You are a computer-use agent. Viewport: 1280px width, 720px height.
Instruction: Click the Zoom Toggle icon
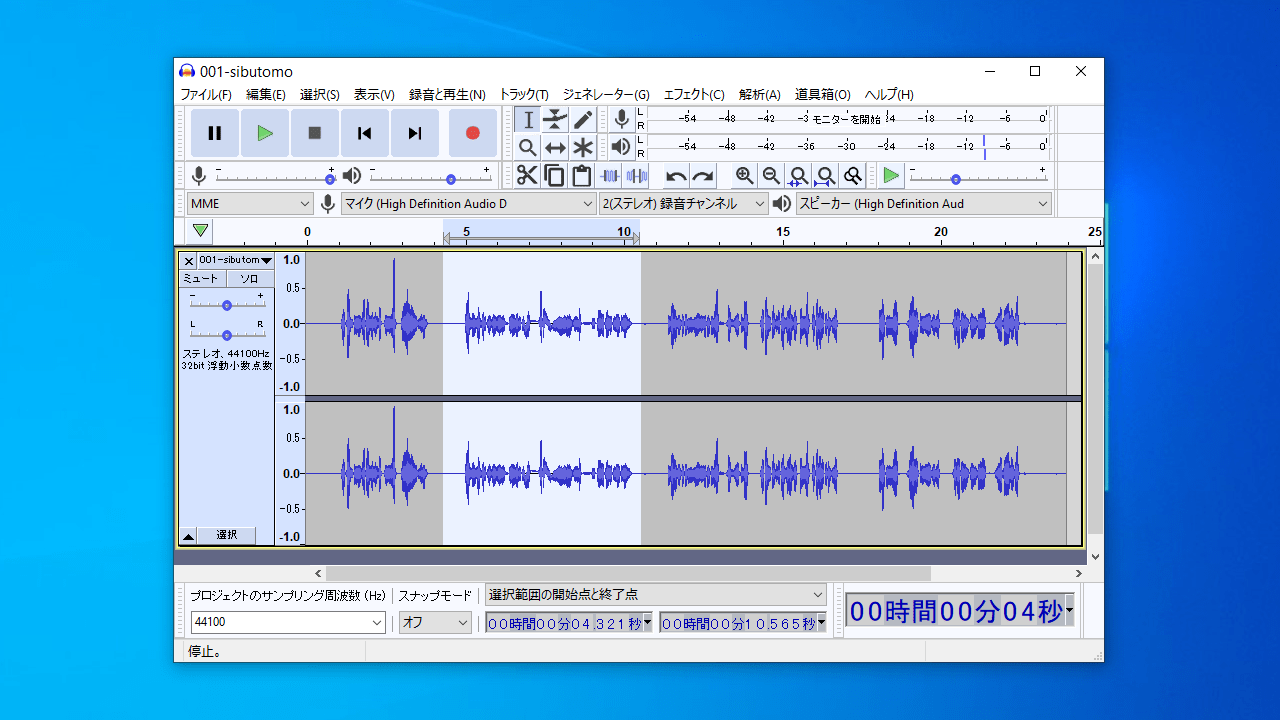(852, 176)
